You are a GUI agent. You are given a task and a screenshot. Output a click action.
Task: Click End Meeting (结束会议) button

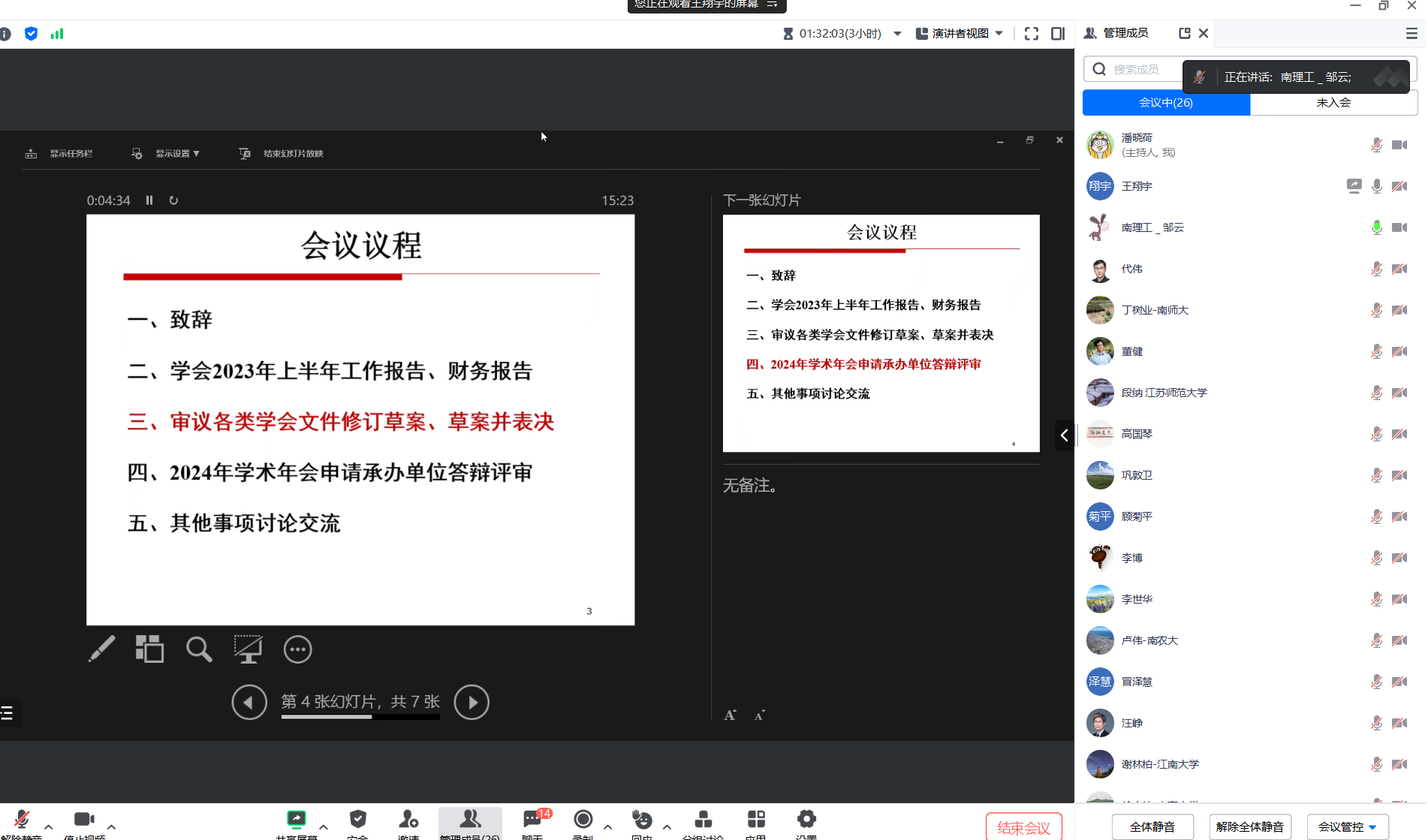(x=1023, y=827)
